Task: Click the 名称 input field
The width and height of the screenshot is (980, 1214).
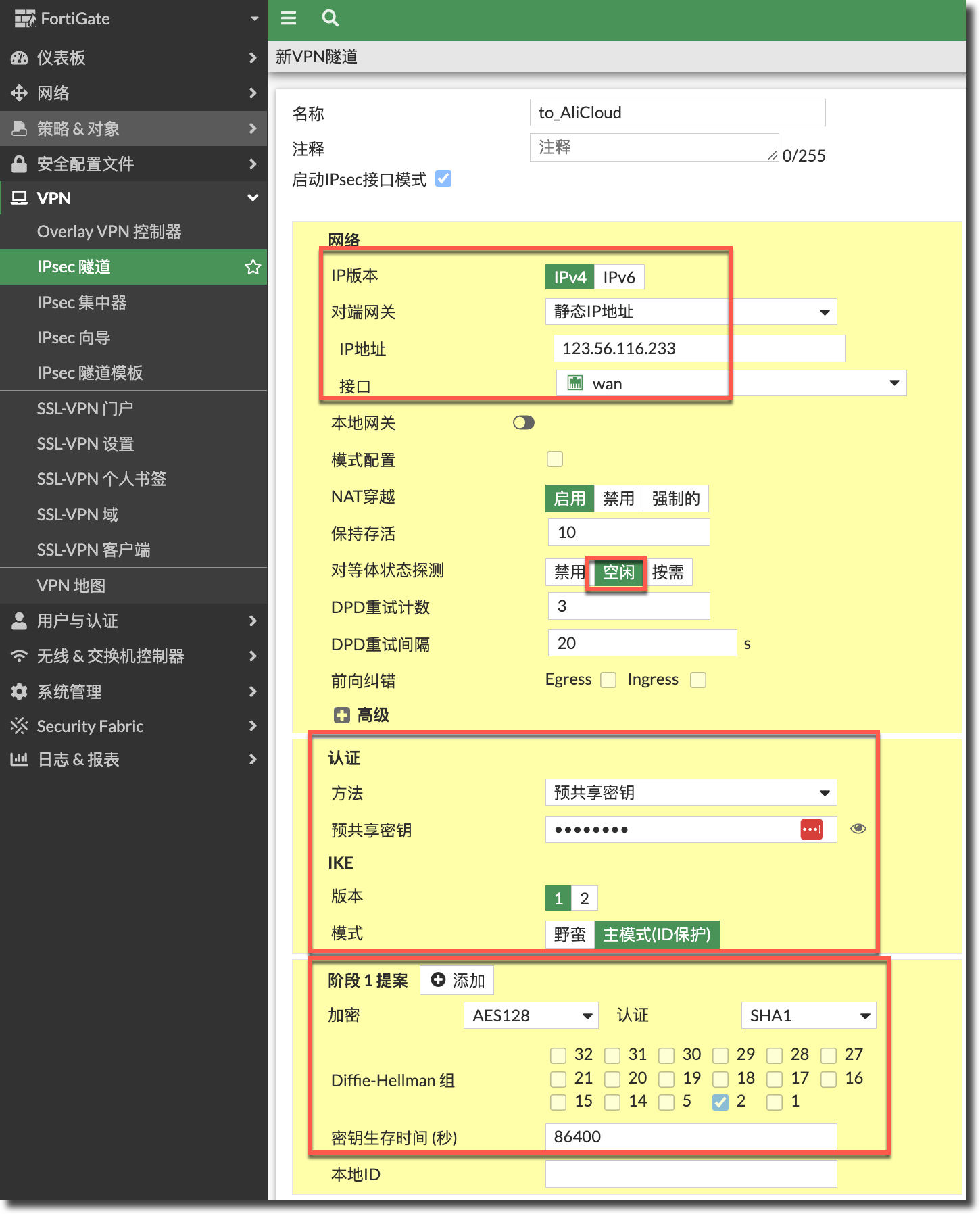Action: [x=677, y=112]
